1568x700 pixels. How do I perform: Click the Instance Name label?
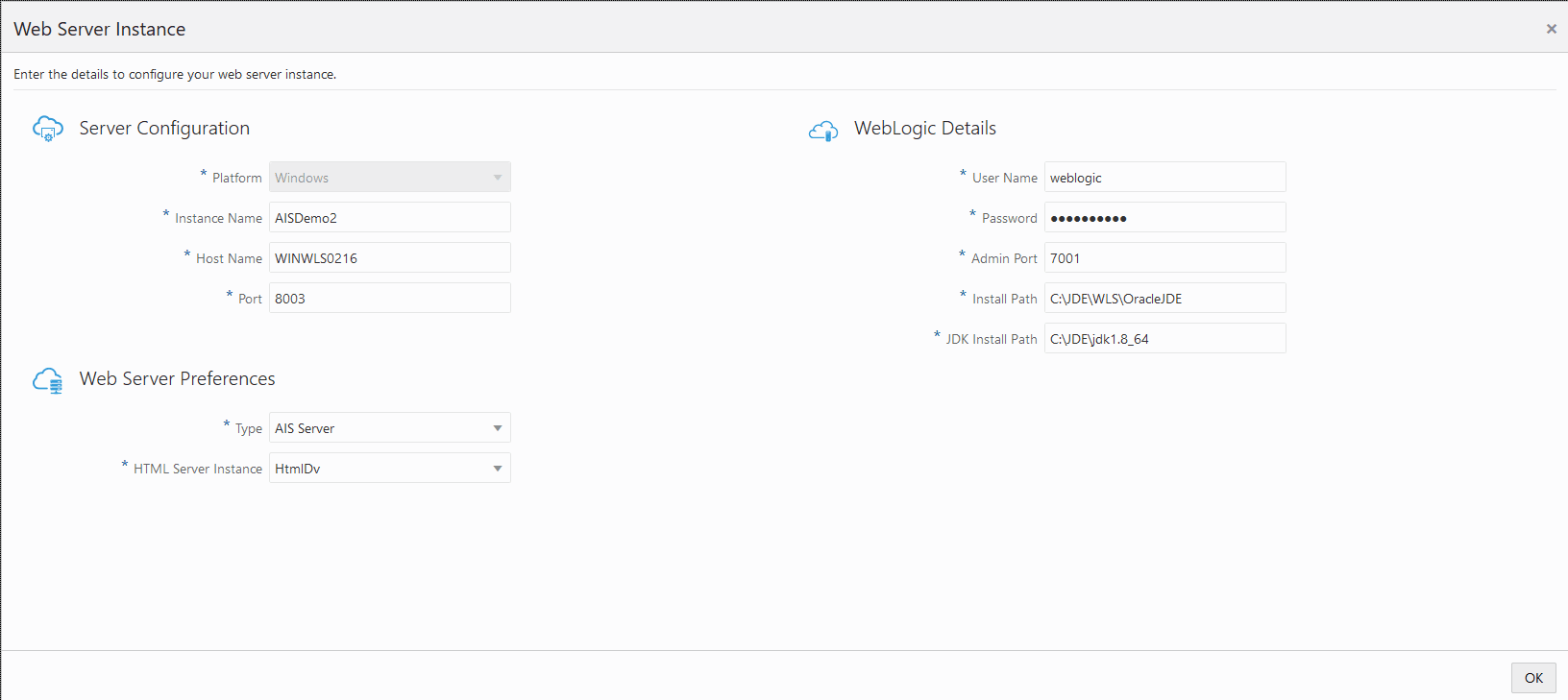coord(218,218)
